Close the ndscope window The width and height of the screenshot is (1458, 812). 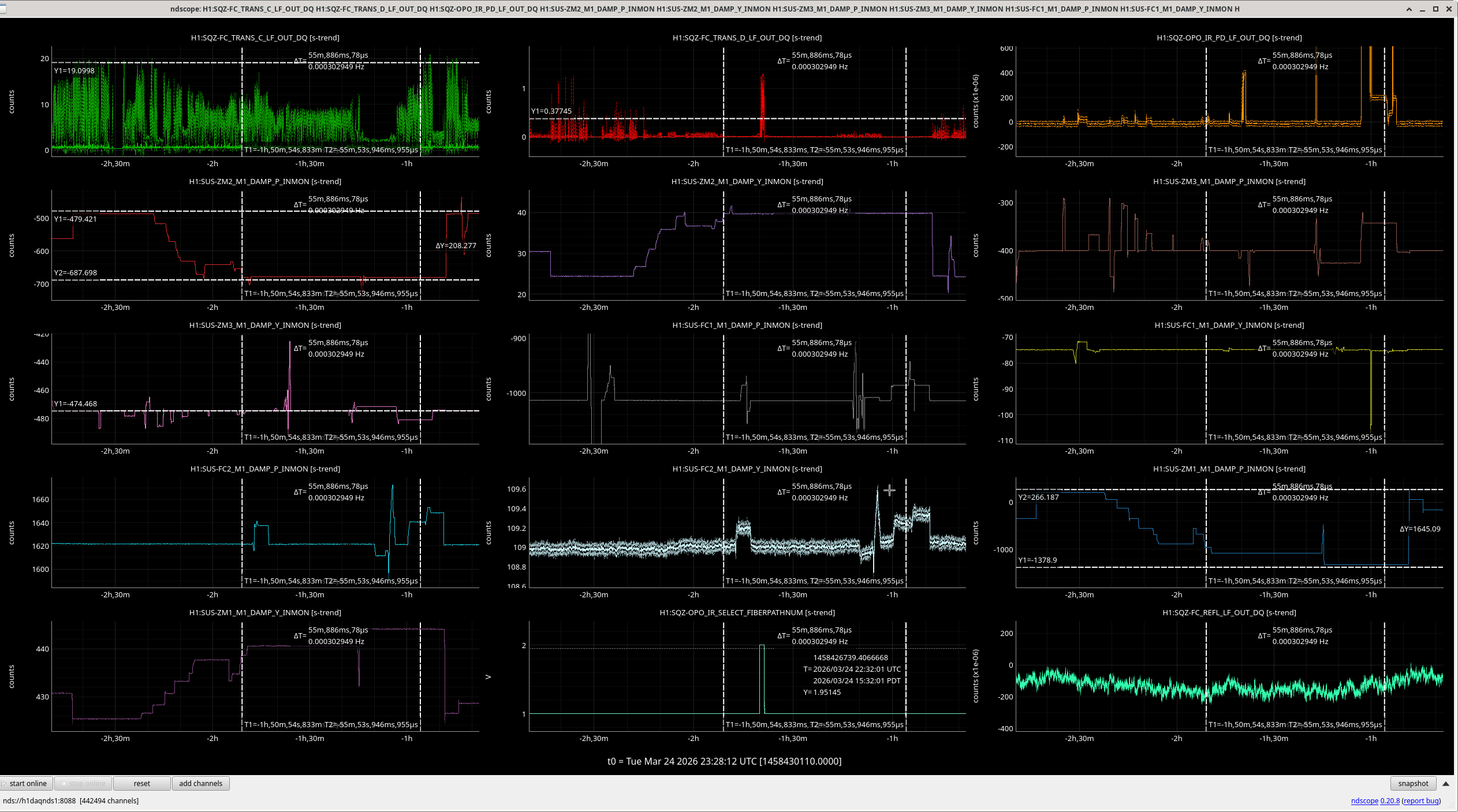point(1449,9)
